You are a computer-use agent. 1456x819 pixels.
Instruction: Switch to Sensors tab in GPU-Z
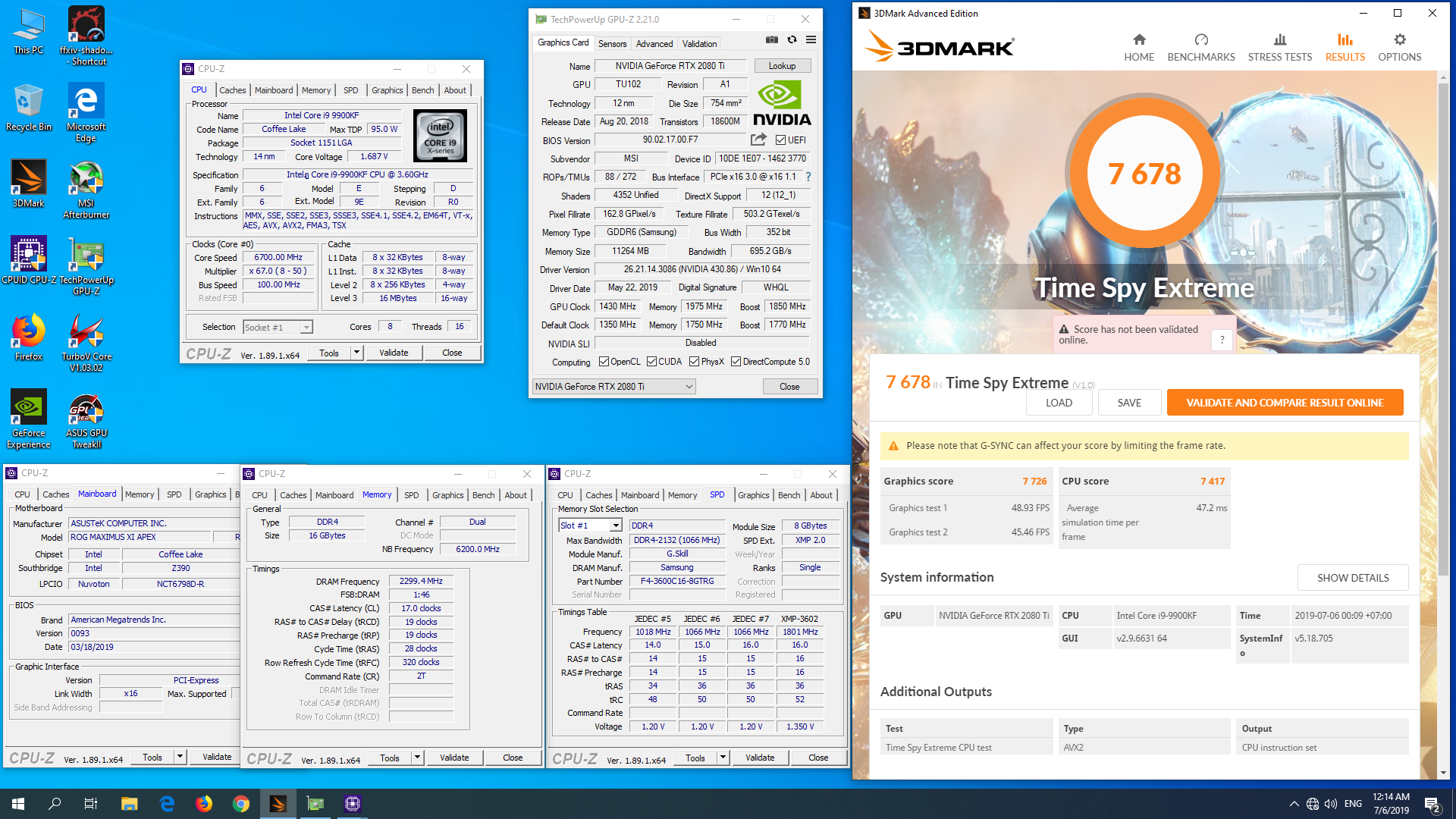pos(612,44)
